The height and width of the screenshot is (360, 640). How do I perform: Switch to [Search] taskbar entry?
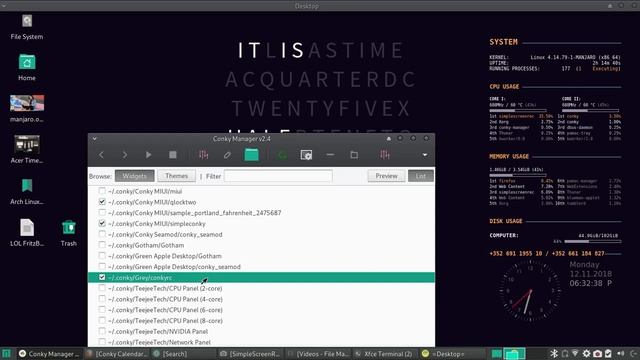(184, 353)
